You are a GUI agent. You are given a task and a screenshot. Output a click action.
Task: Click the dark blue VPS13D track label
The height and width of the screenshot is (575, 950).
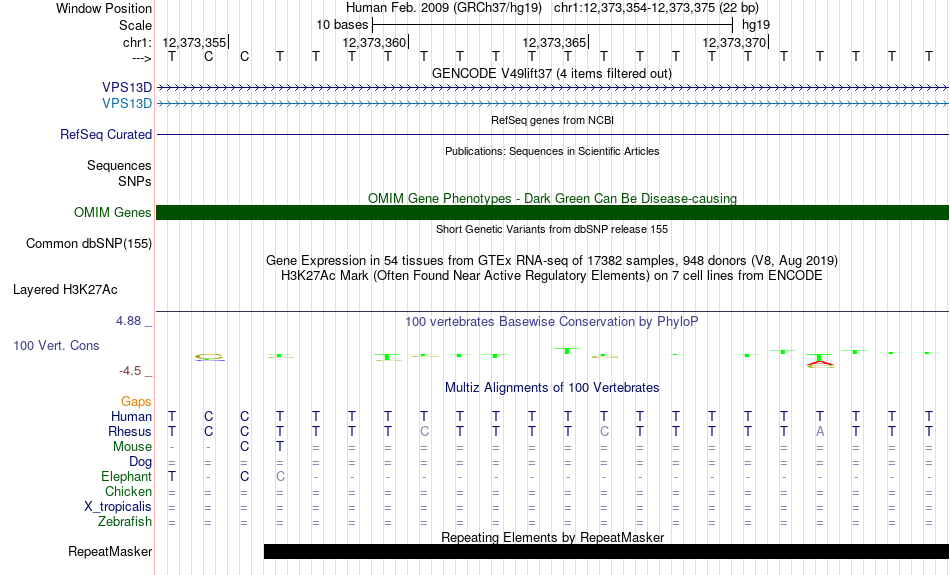click(127, 88)
